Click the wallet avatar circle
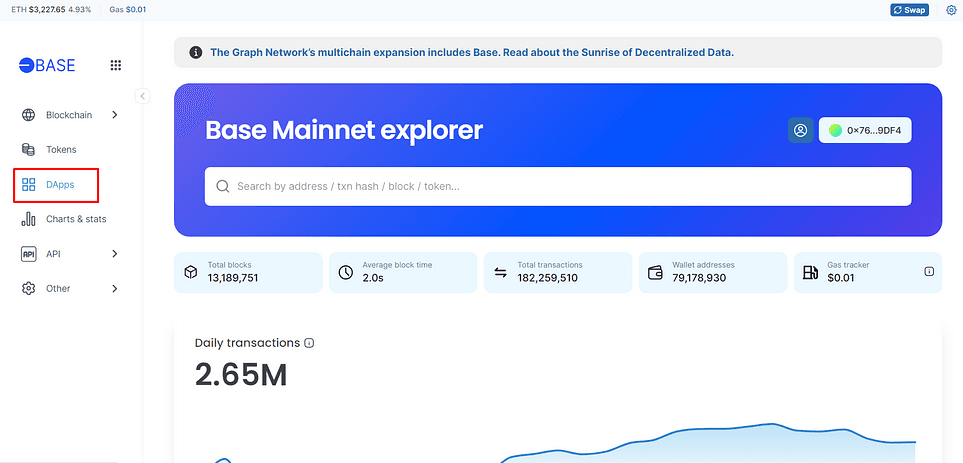Screen dimensions: 963x463 point(835,130)
